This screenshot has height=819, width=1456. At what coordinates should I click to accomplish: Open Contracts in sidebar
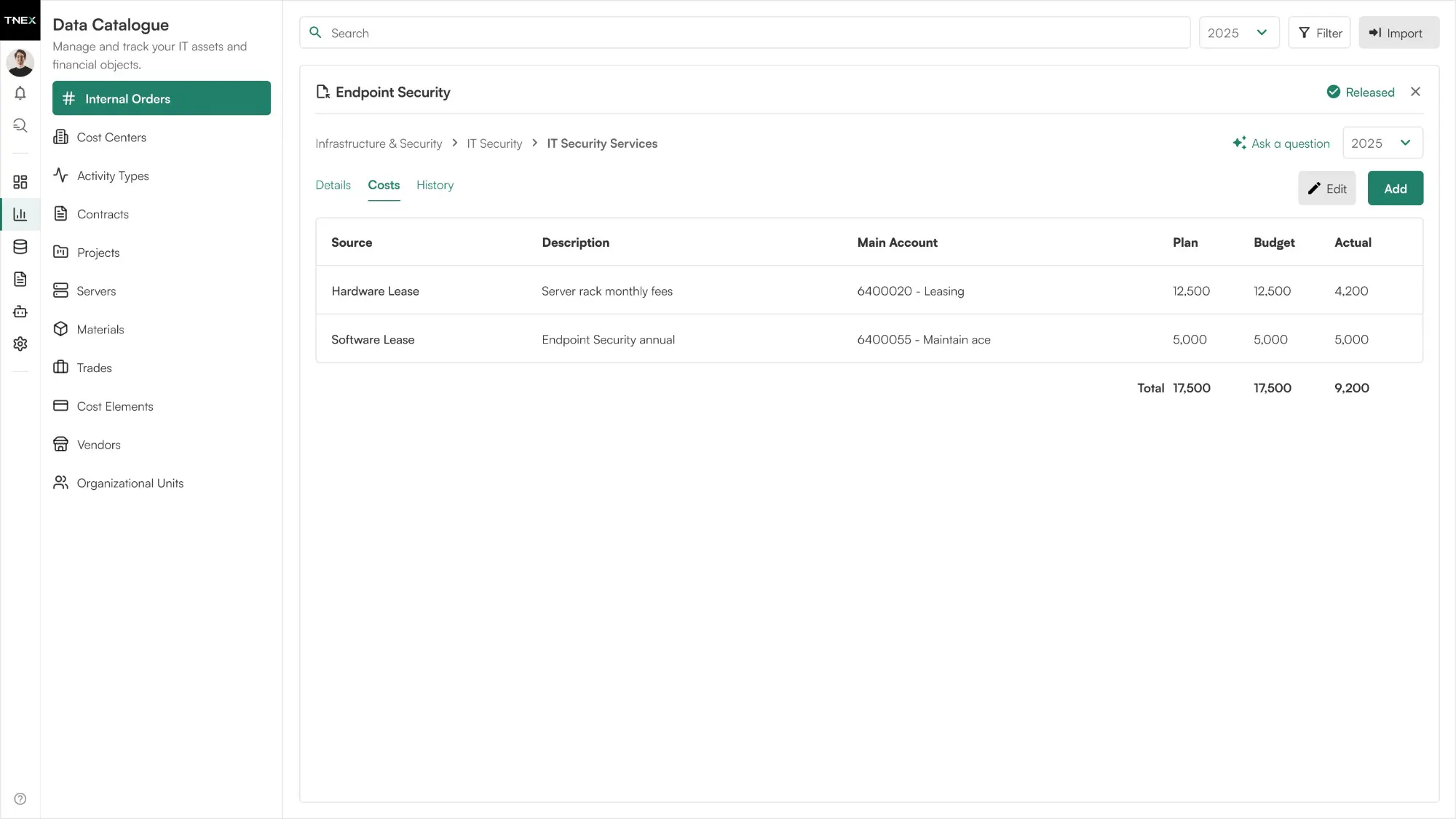pyautogui.click(x=162, y=214)
